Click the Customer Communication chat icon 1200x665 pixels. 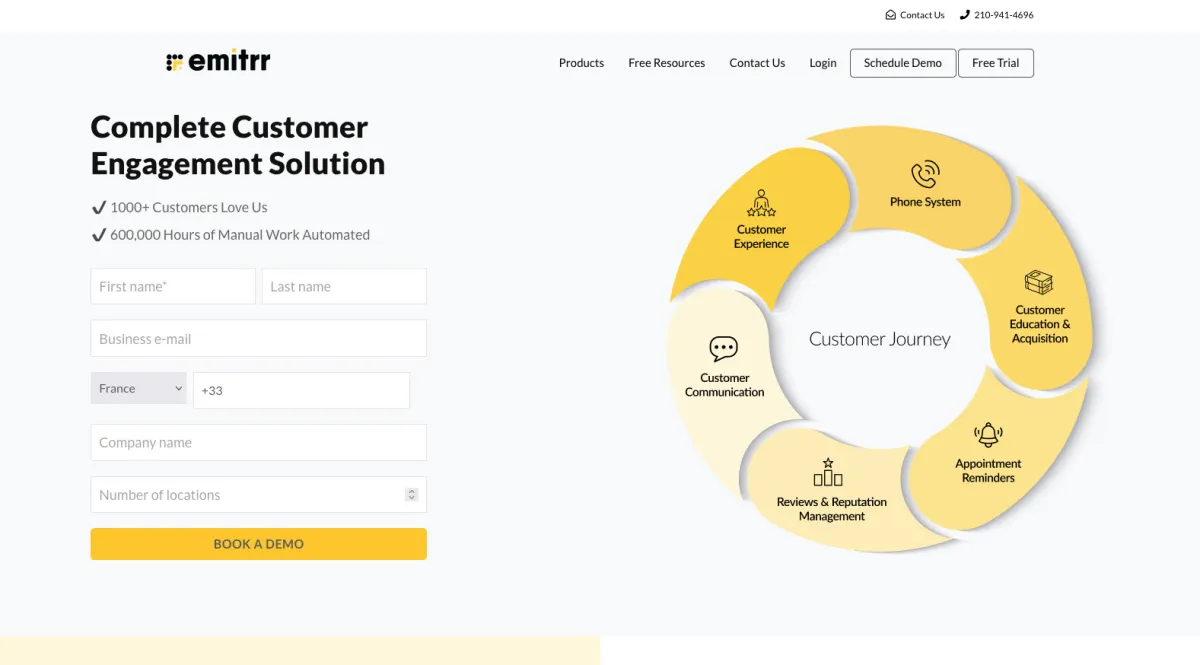click(723, 349)
